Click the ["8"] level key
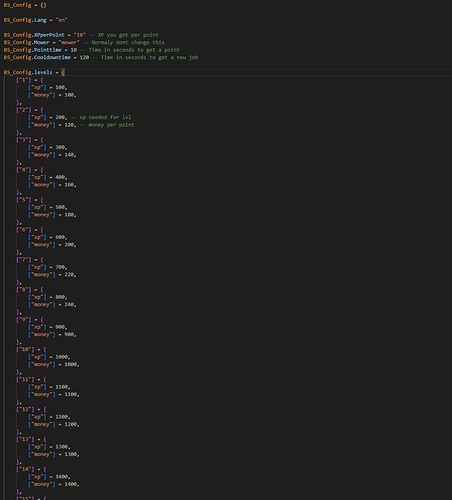452x500 pixels. tap(24, 290)
